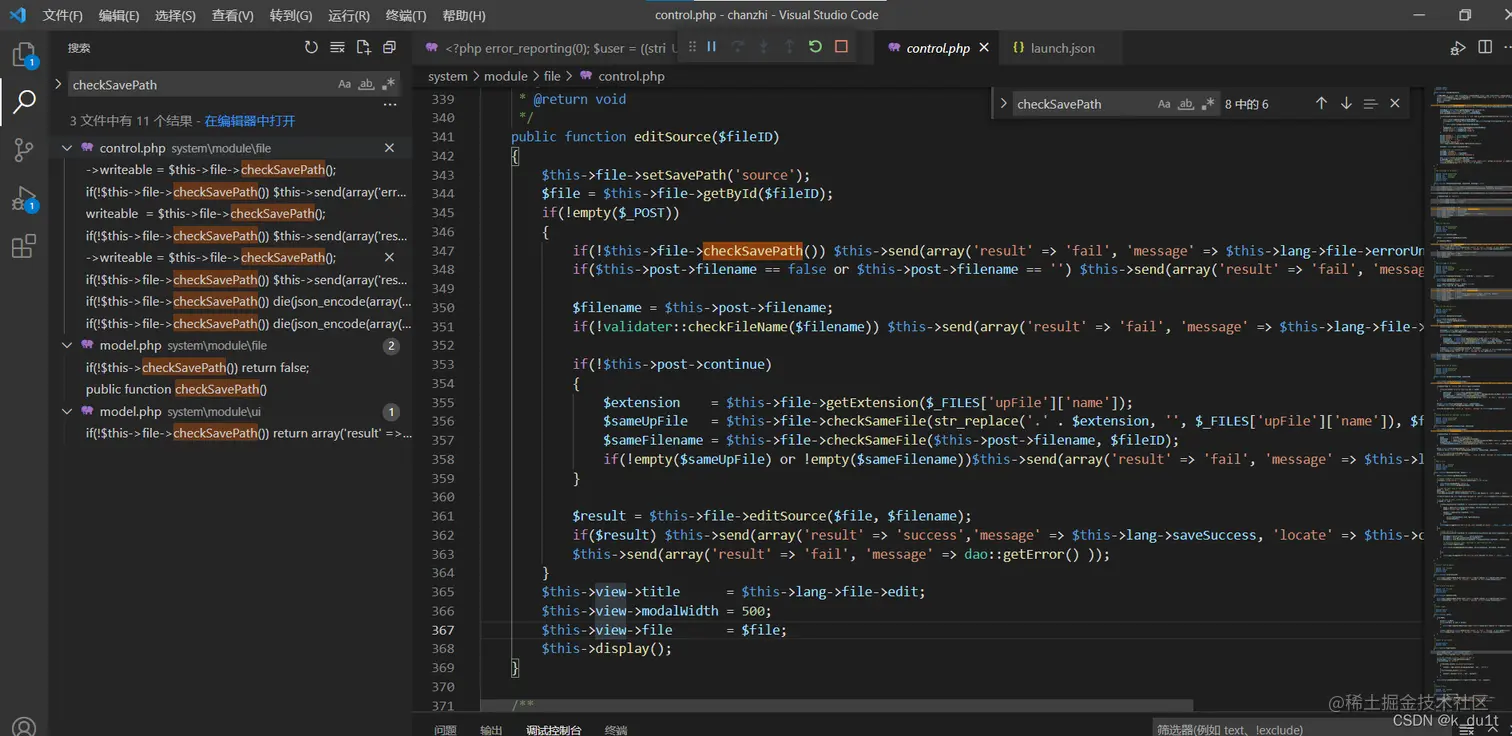The height and width of the screenshot is (736, 1512).
Task: Collapse control.php results in search tree
Action: click(x=67, y=148)
